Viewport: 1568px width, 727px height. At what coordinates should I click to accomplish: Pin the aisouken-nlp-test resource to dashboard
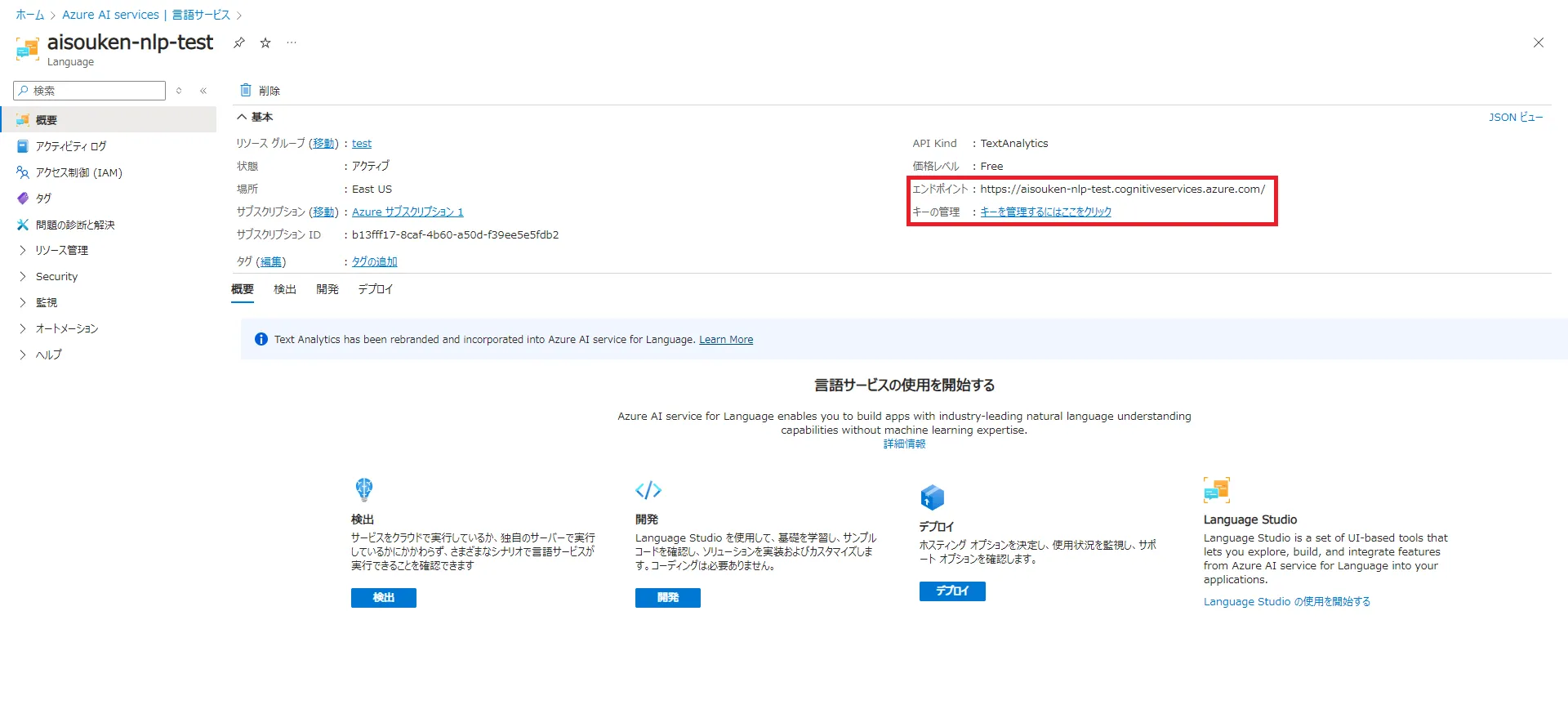point(239,42)
